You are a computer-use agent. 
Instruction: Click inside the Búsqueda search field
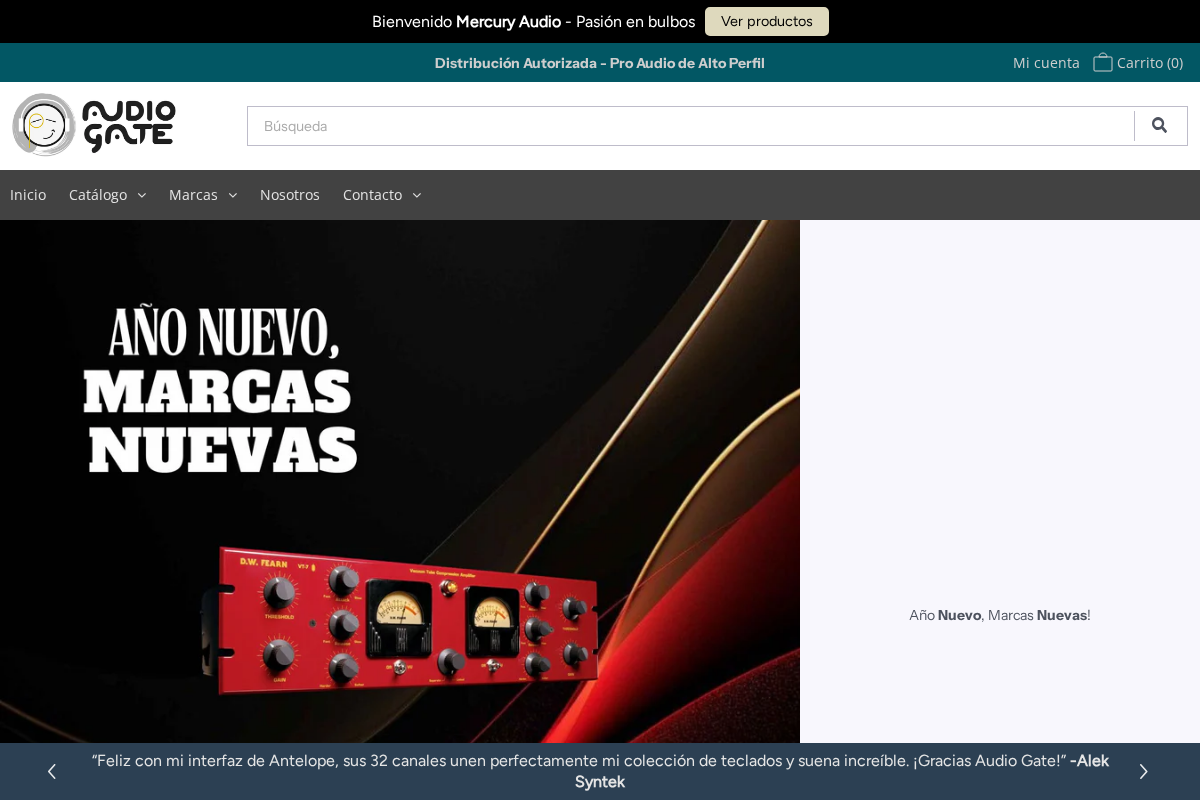pos(690,125)
